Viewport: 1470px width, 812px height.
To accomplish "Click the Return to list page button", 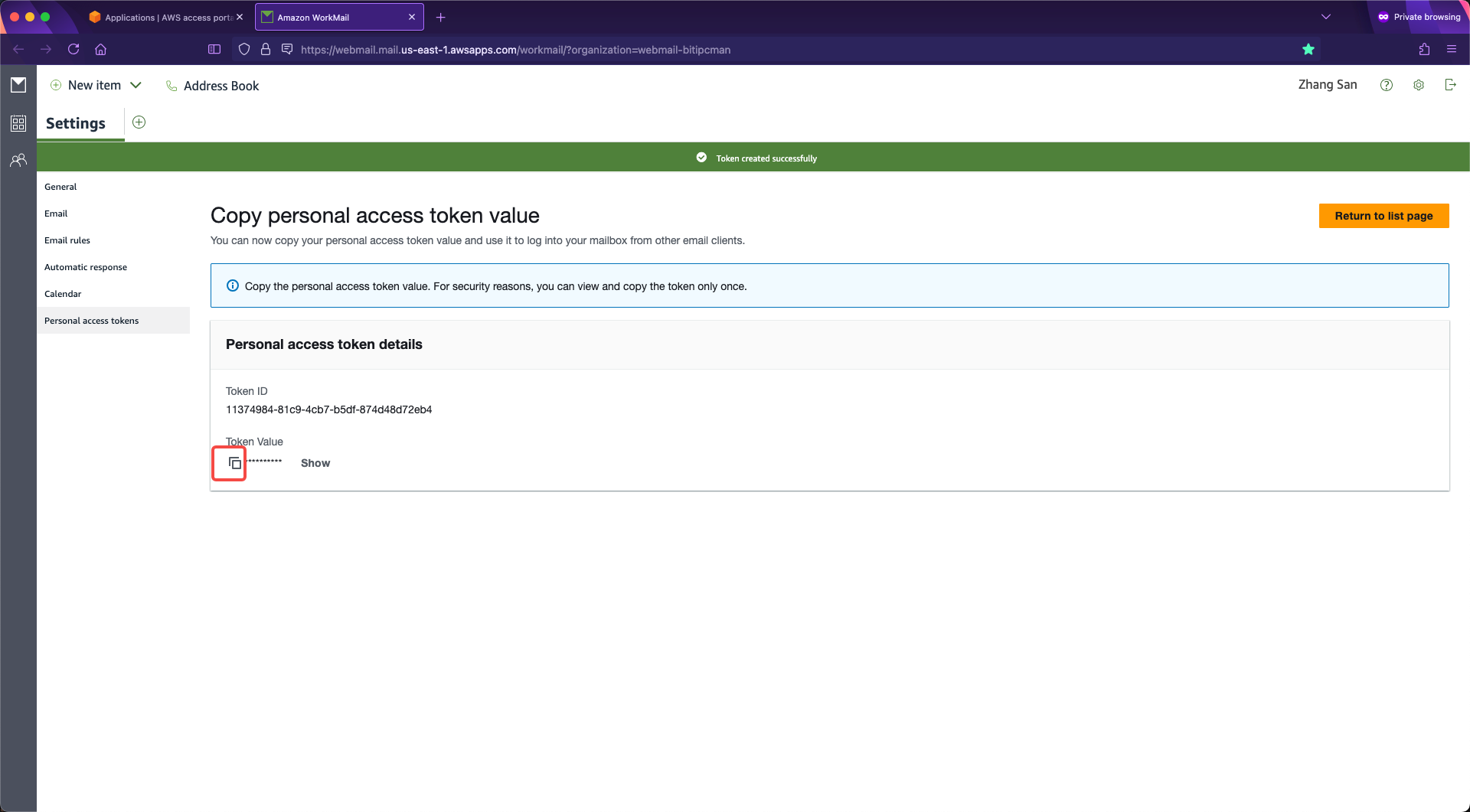I will [x=1383, y=216].
